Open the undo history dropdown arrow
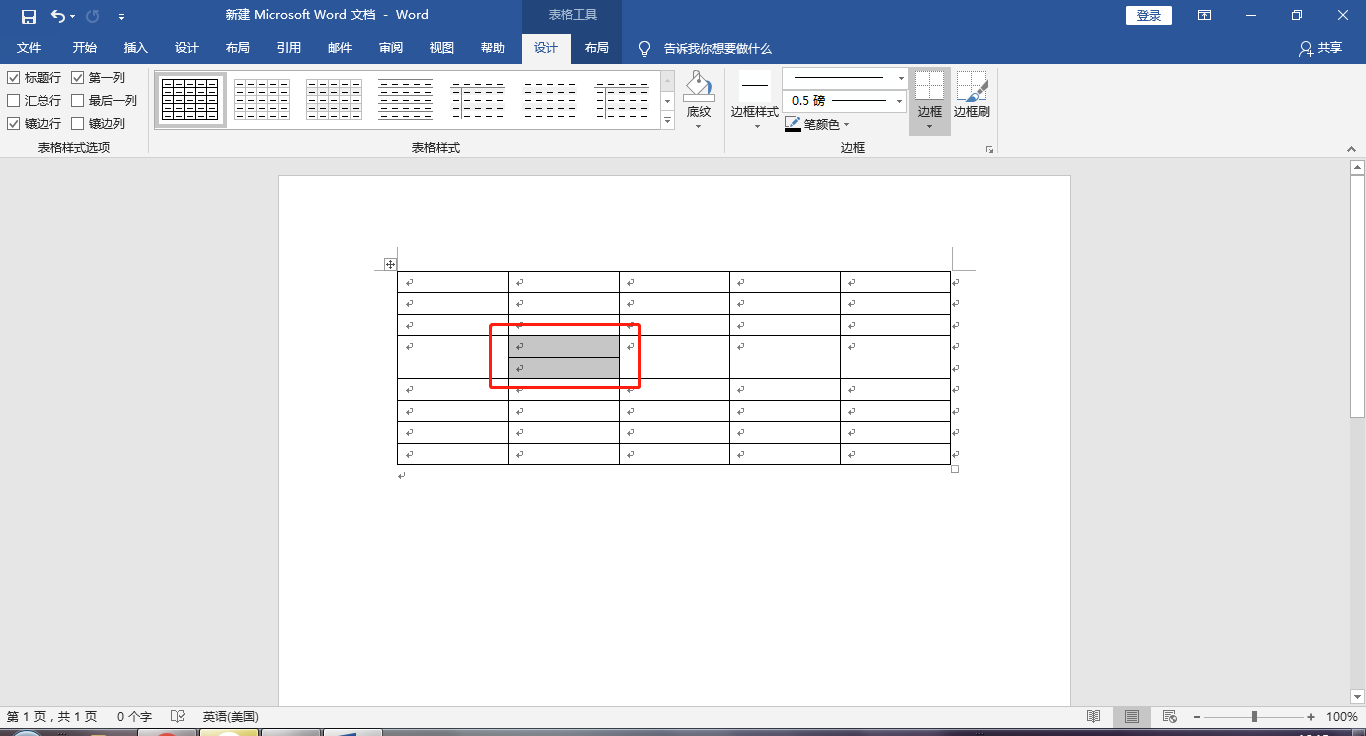The height and width of the screenshot is (736, 1366). click(x=72, y=17)
